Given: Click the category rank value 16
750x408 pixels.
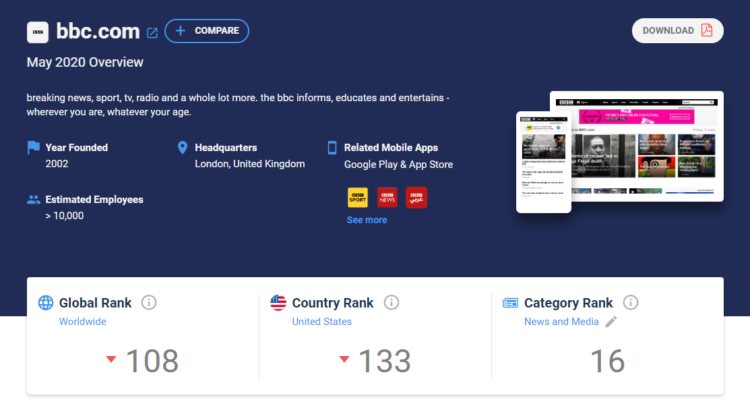Looking at the screenshot, I should 607,361.
